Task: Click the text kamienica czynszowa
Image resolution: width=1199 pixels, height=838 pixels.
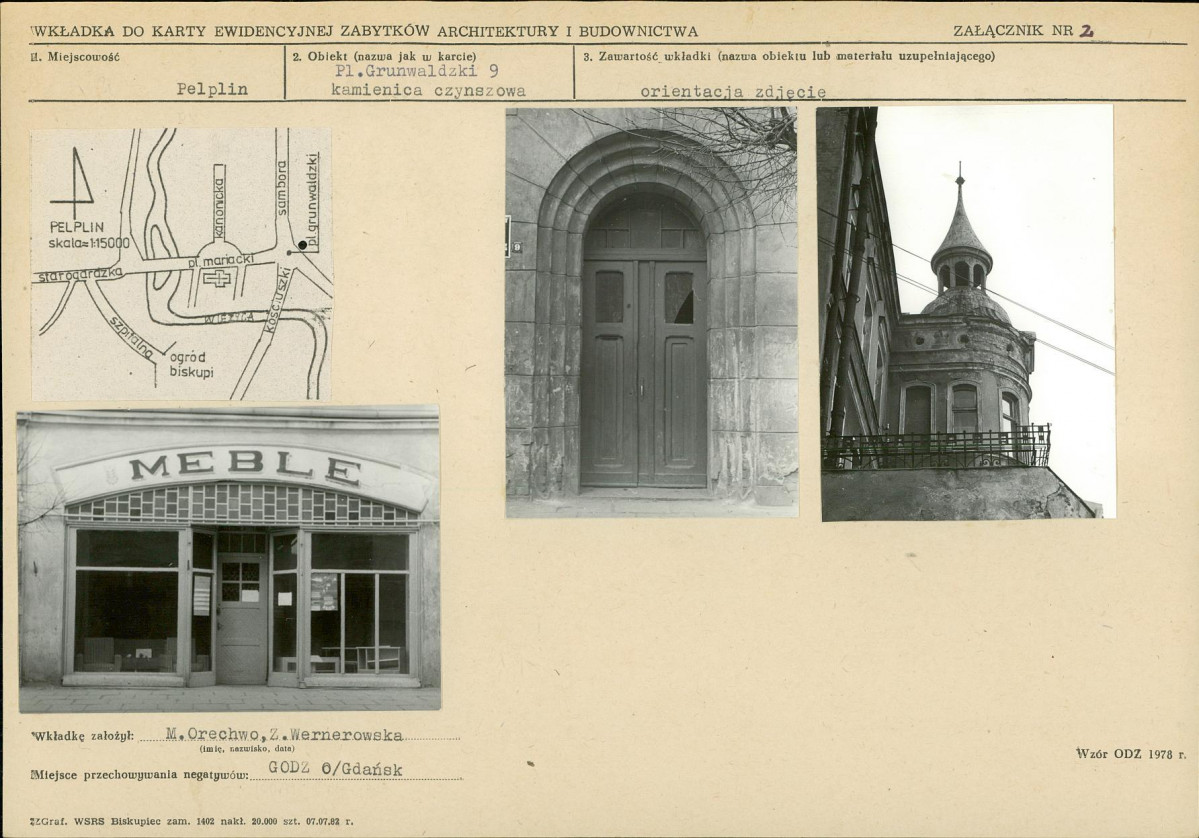Action: pos(428,90)
